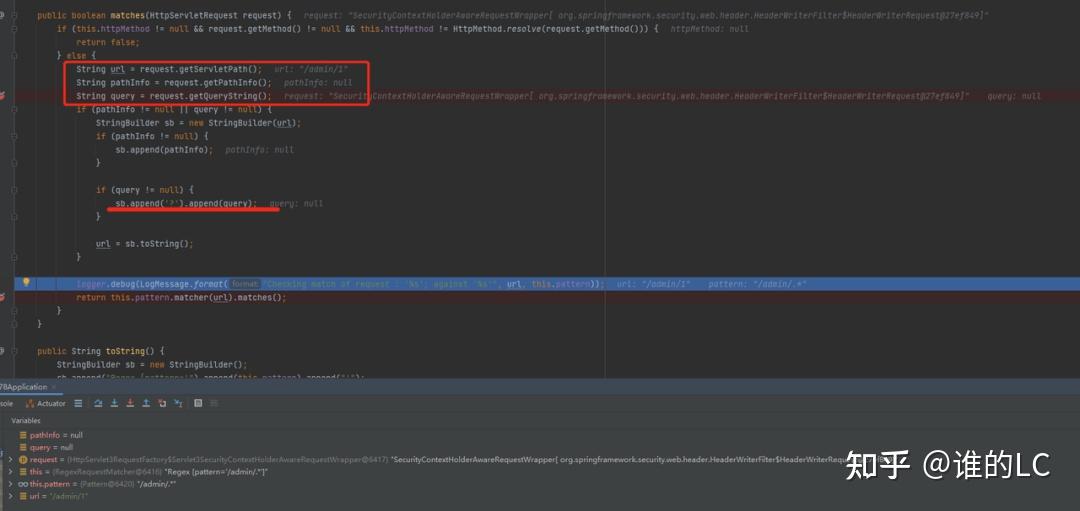
Task: Expand the request variable node
Action: 10,459
